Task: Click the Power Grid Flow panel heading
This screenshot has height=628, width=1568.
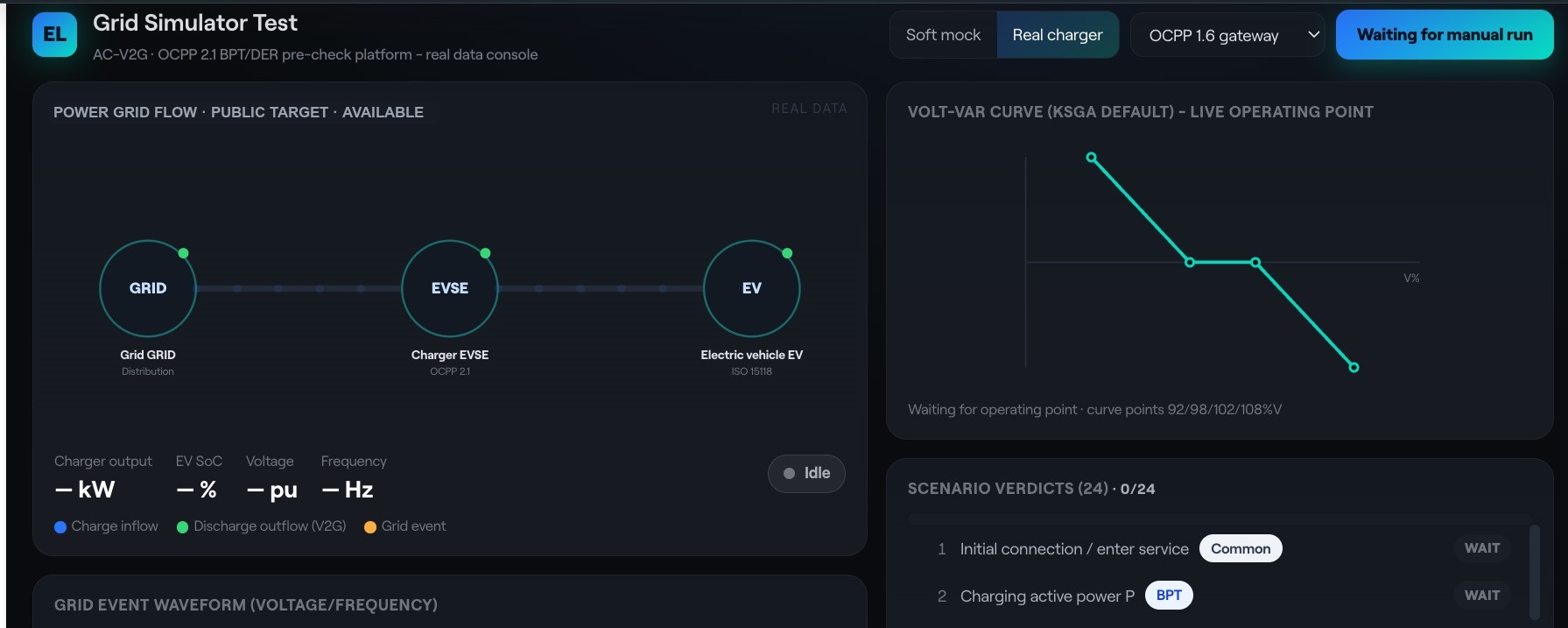Action: tap(238, 112)
